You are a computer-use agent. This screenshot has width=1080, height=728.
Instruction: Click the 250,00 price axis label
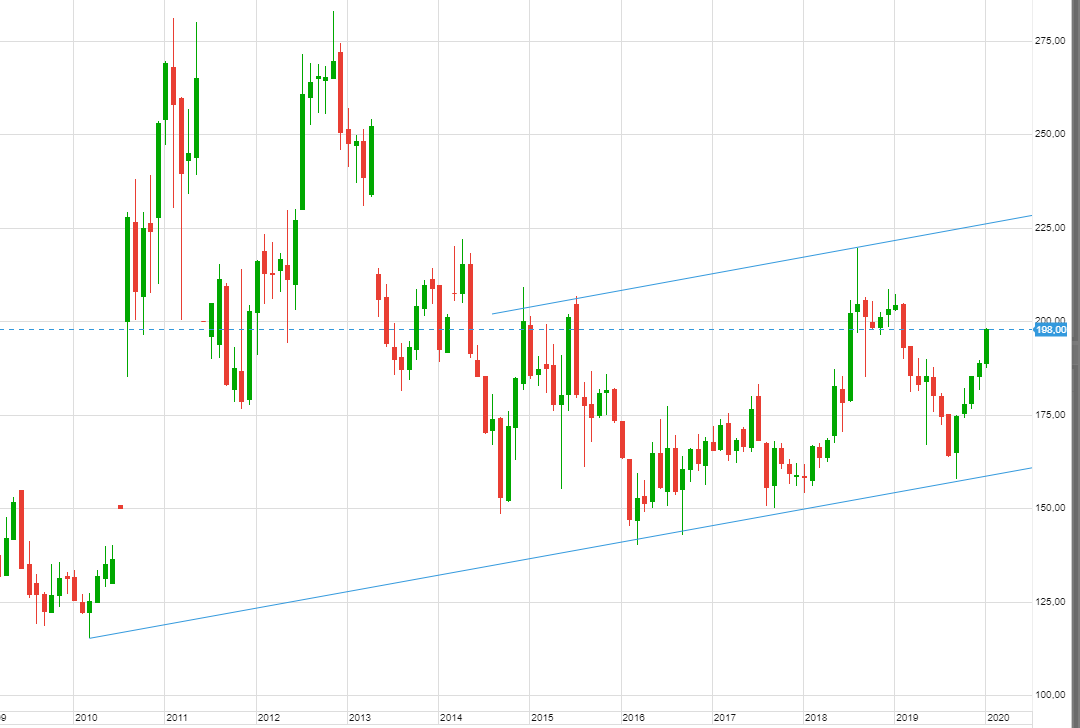click(1049, 134)
